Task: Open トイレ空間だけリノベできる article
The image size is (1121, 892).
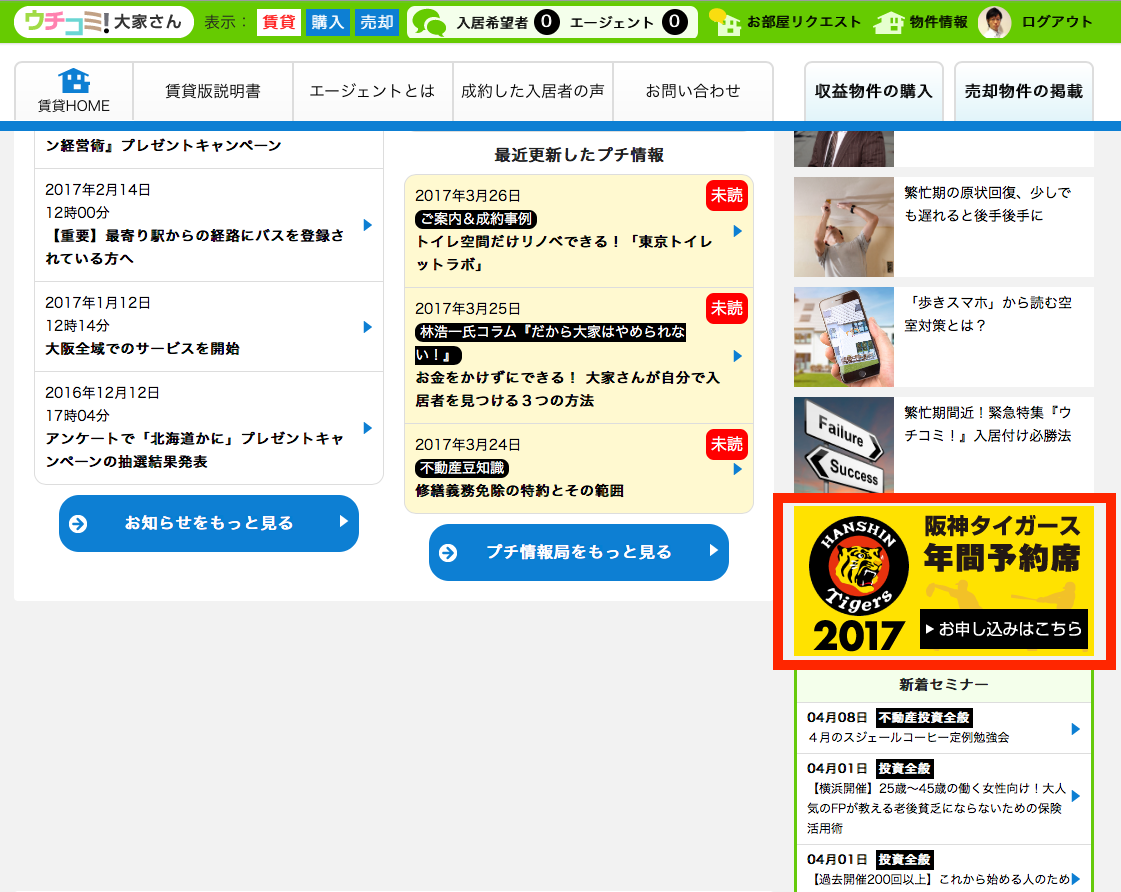Action: pos(564,253)
